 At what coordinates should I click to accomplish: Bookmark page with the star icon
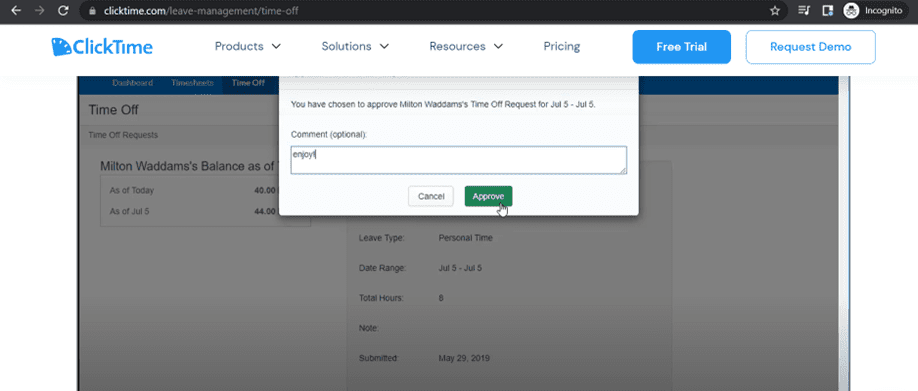pos(775,11)
